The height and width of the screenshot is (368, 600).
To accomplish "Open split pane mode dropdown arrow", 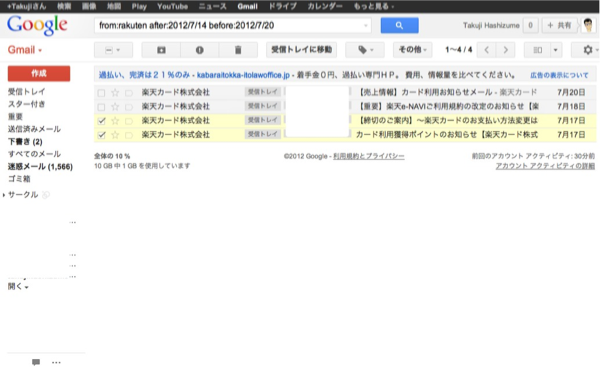I will [556, 50].
